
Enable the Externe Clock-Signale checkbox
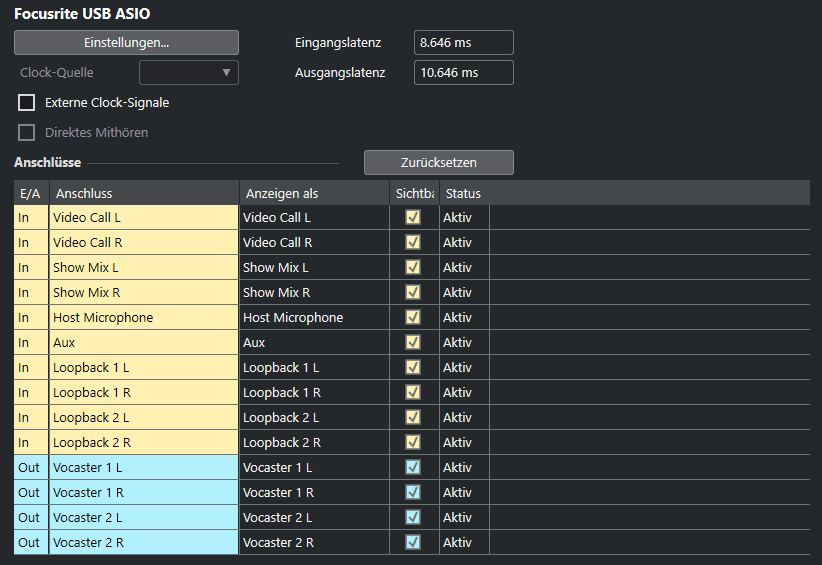[x=27, y=102]
